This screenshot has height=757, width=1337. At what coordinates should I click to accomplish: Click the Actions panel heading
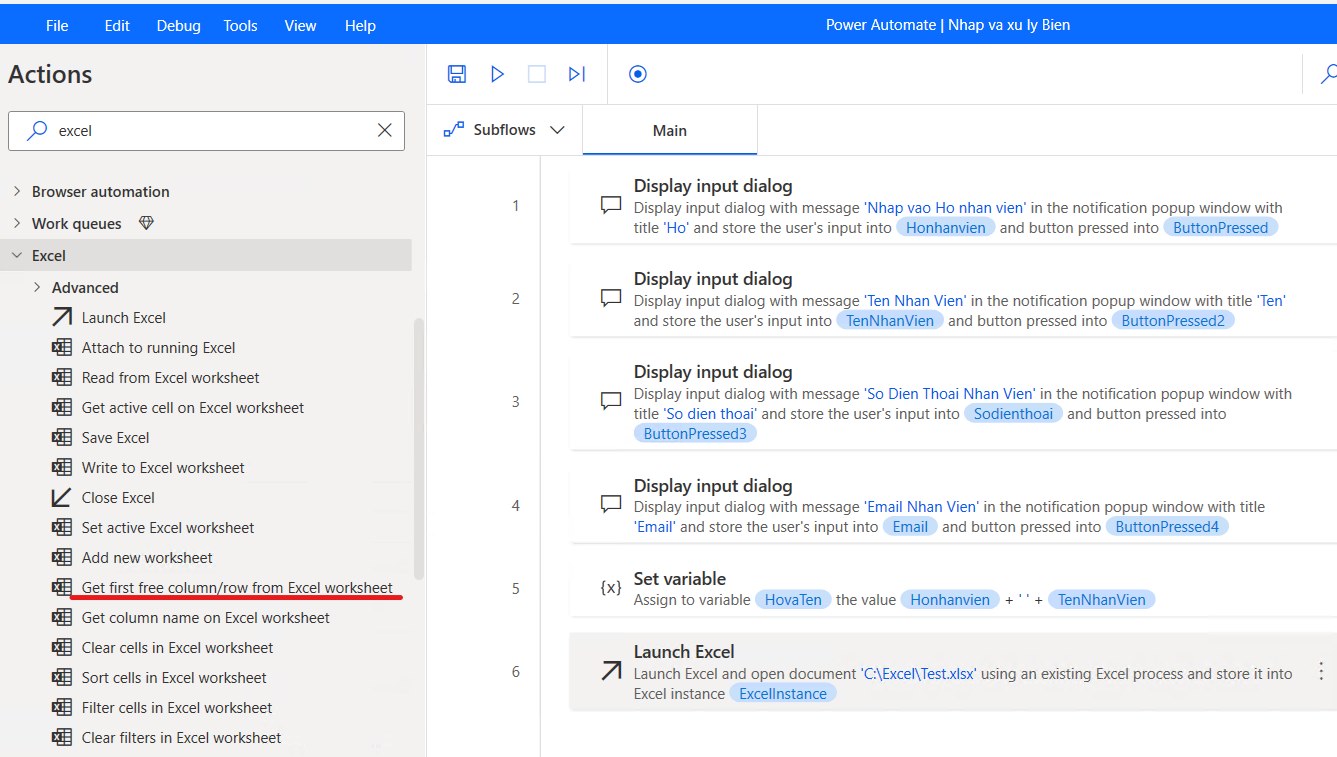tap(50, 75)
